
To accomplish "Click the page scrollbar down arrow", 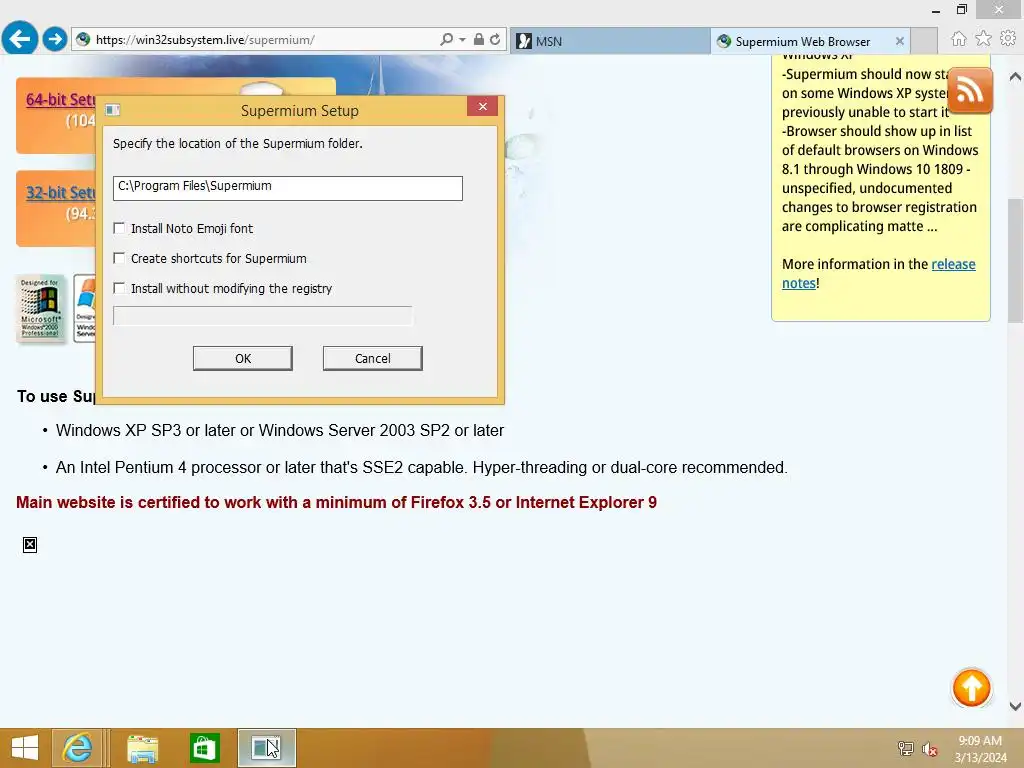I will click(x=1015, y=706).
